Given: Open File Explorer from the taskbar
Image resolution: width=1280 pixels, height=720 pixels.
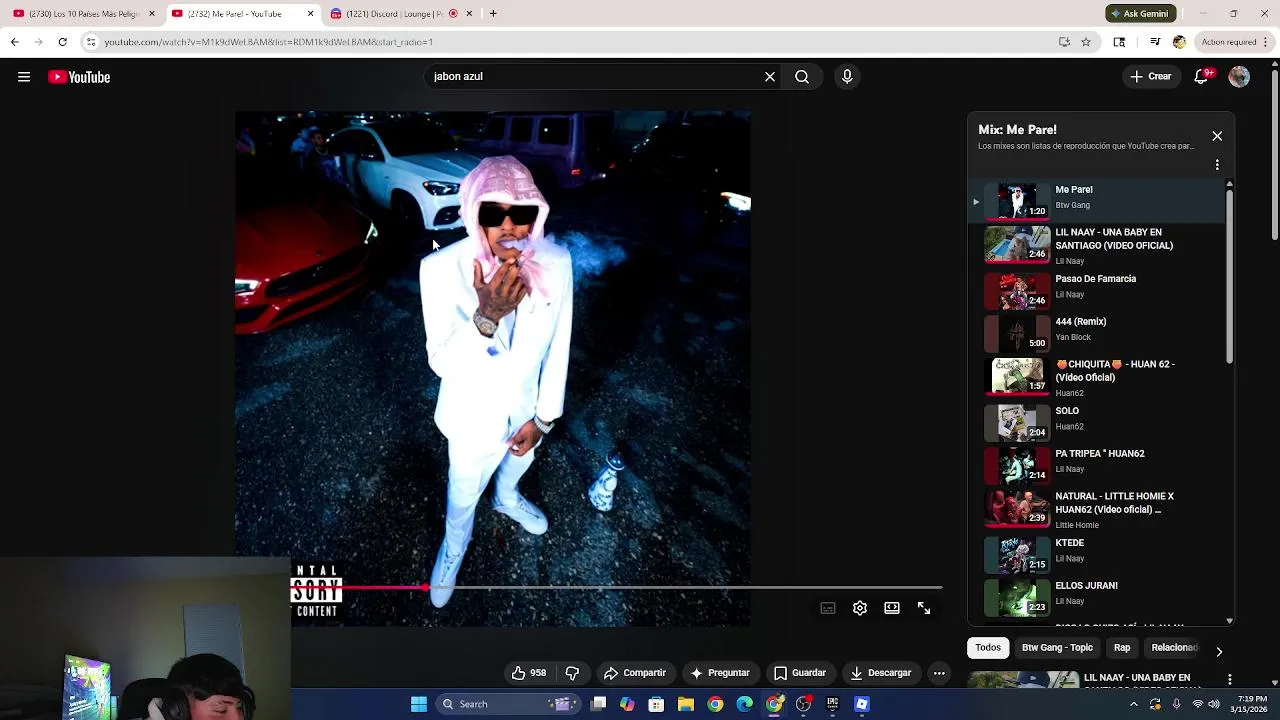Looking at the screenshot, I should pos(685,704).
